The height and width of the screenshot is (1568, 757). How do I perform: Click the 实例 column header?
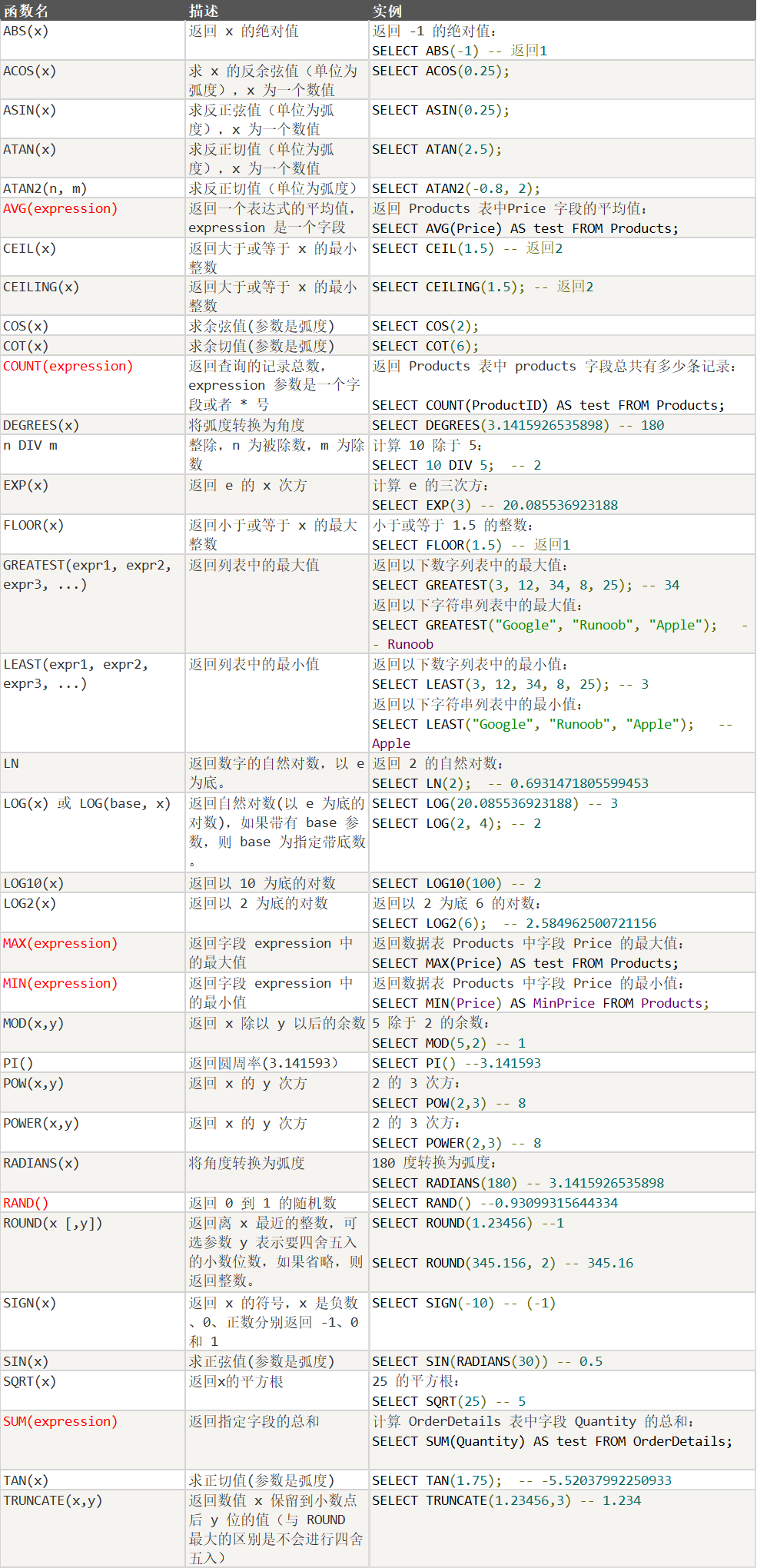click(387, 11)
